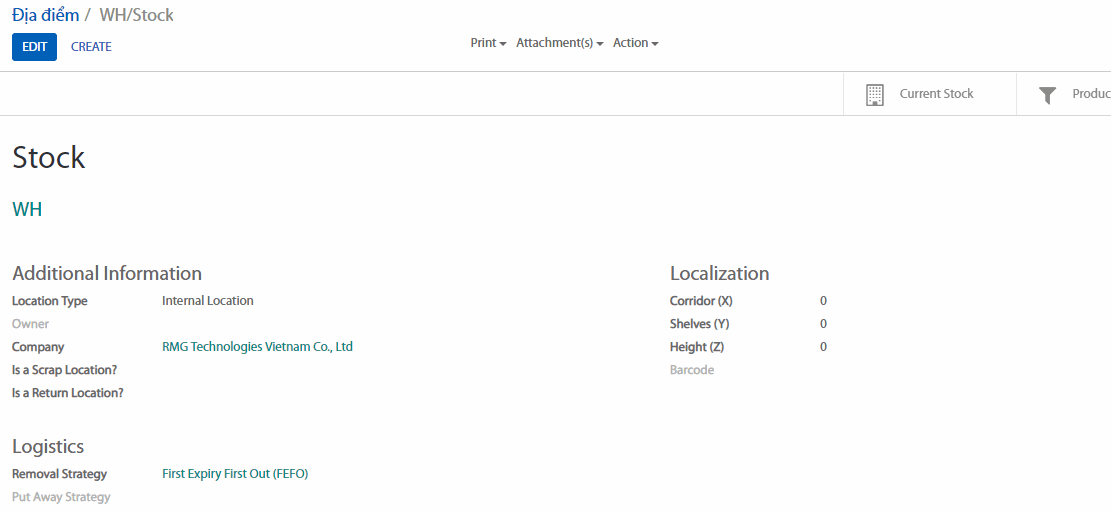Click the Current Stock text label

point(936,94)
